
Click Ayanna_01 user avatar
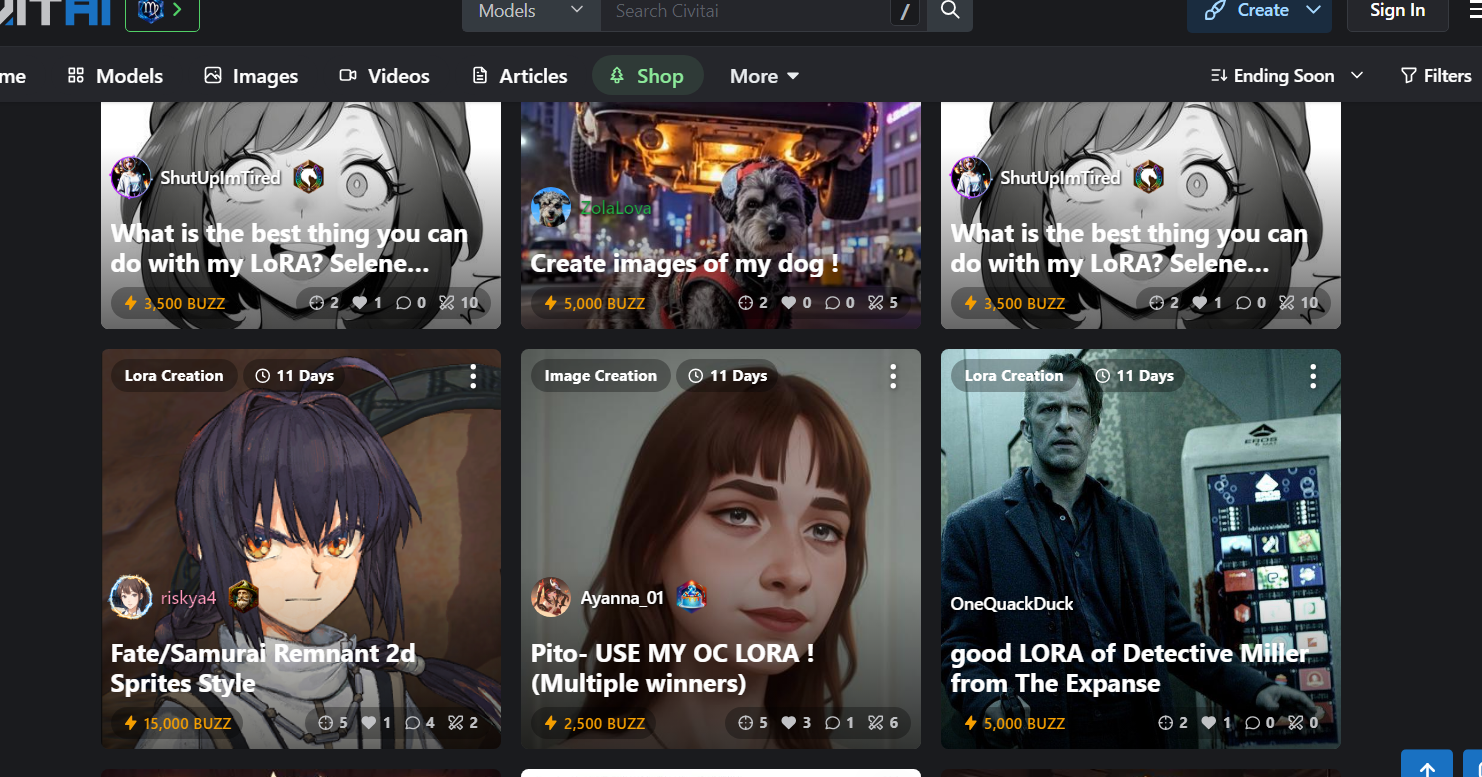pyautogui.click(x=551, y=597)
